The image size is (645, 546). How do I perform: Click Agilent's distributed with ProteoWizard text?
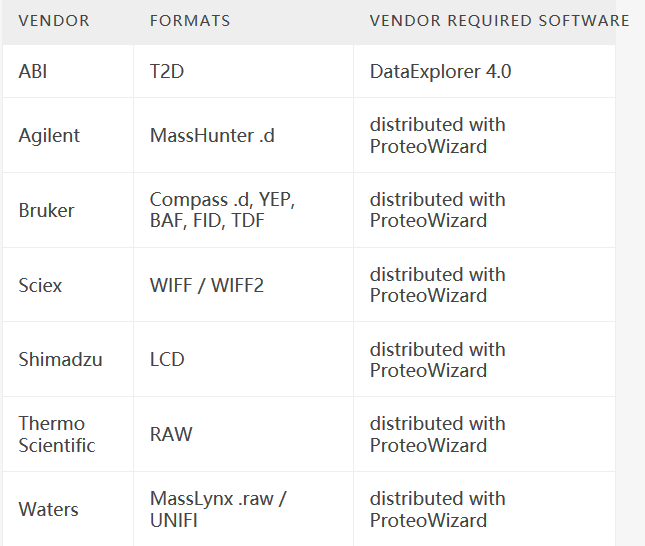437,135
